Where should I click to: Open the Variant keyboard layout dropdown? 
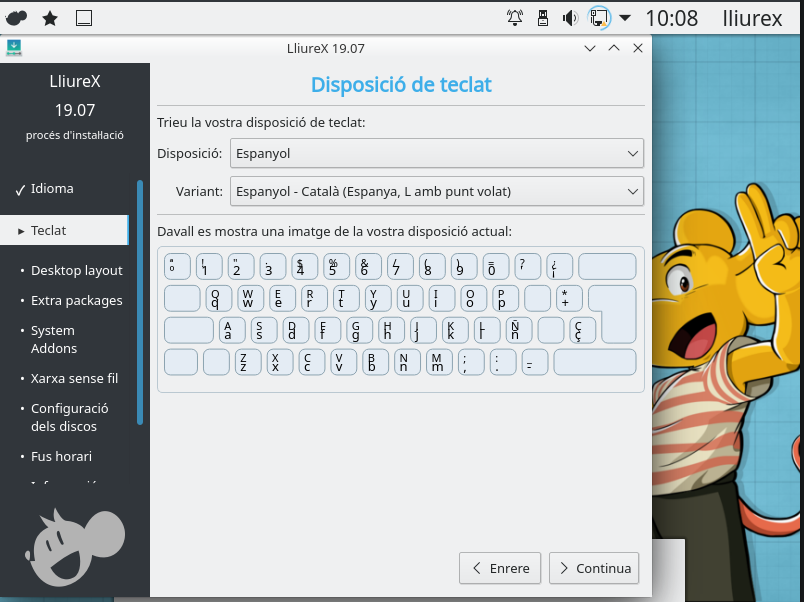click(x=436, y=191)
